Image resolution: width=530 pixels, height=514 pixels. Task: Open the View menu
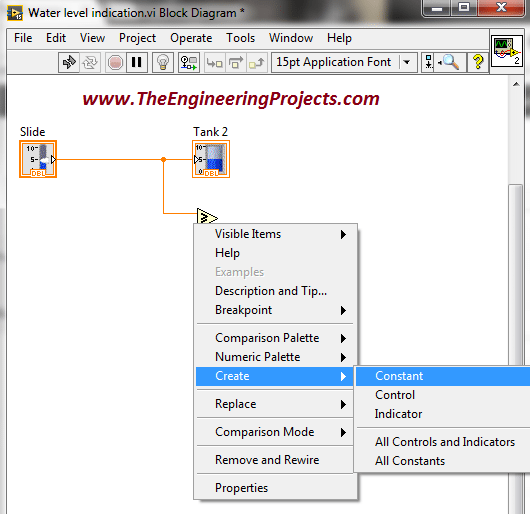pos(92,38)
